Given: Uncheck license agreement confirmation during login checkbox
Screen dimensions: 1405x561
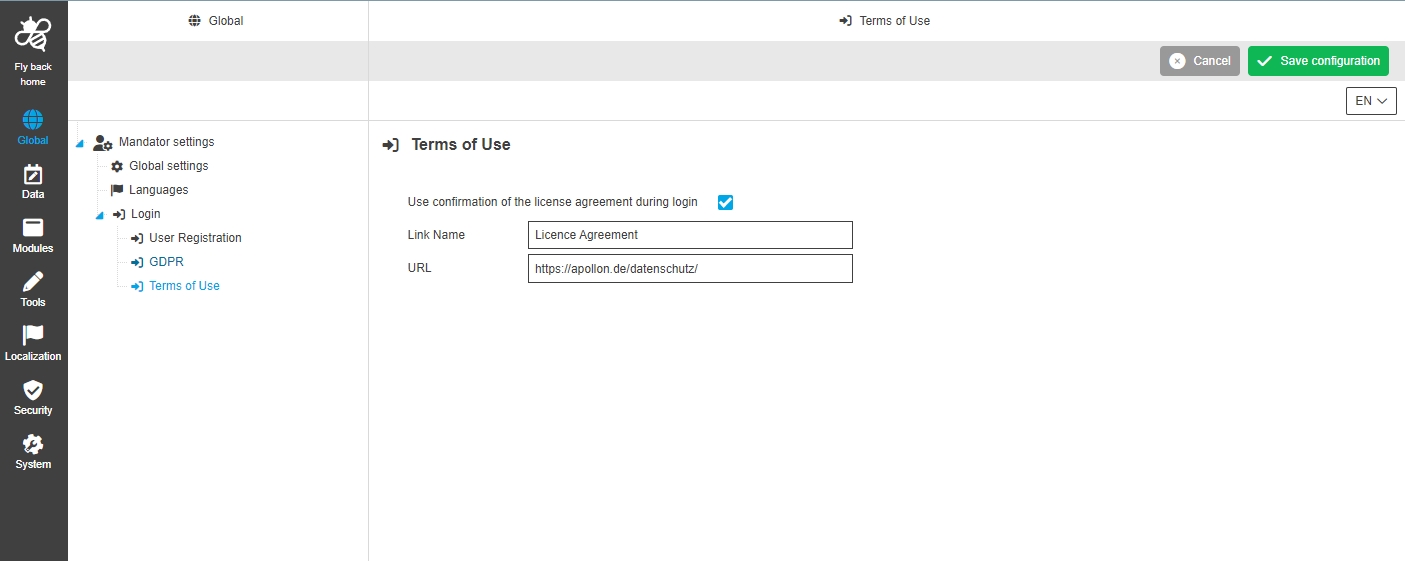Looking at the screenshot, I should coord(726,203).
